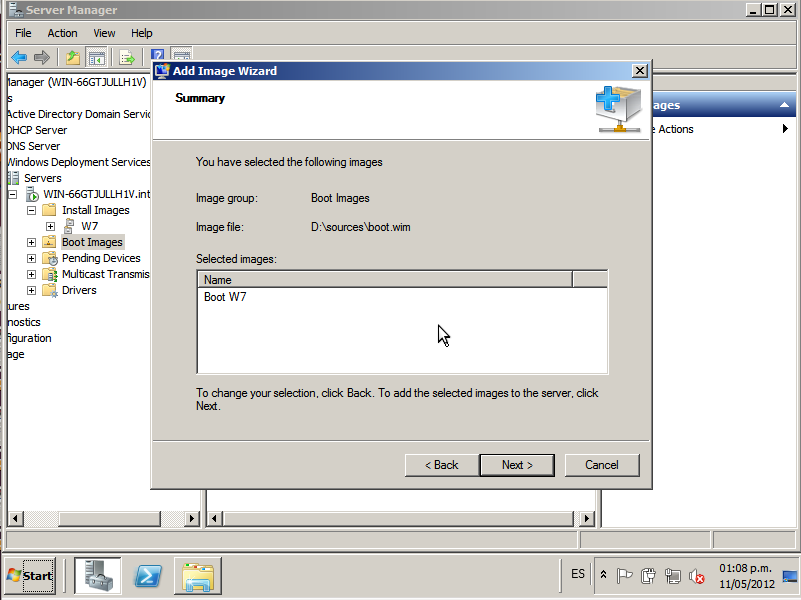Click Next to add the selected images
The width and height of the screenshot is (801, 600).
[x=517, y=465]
